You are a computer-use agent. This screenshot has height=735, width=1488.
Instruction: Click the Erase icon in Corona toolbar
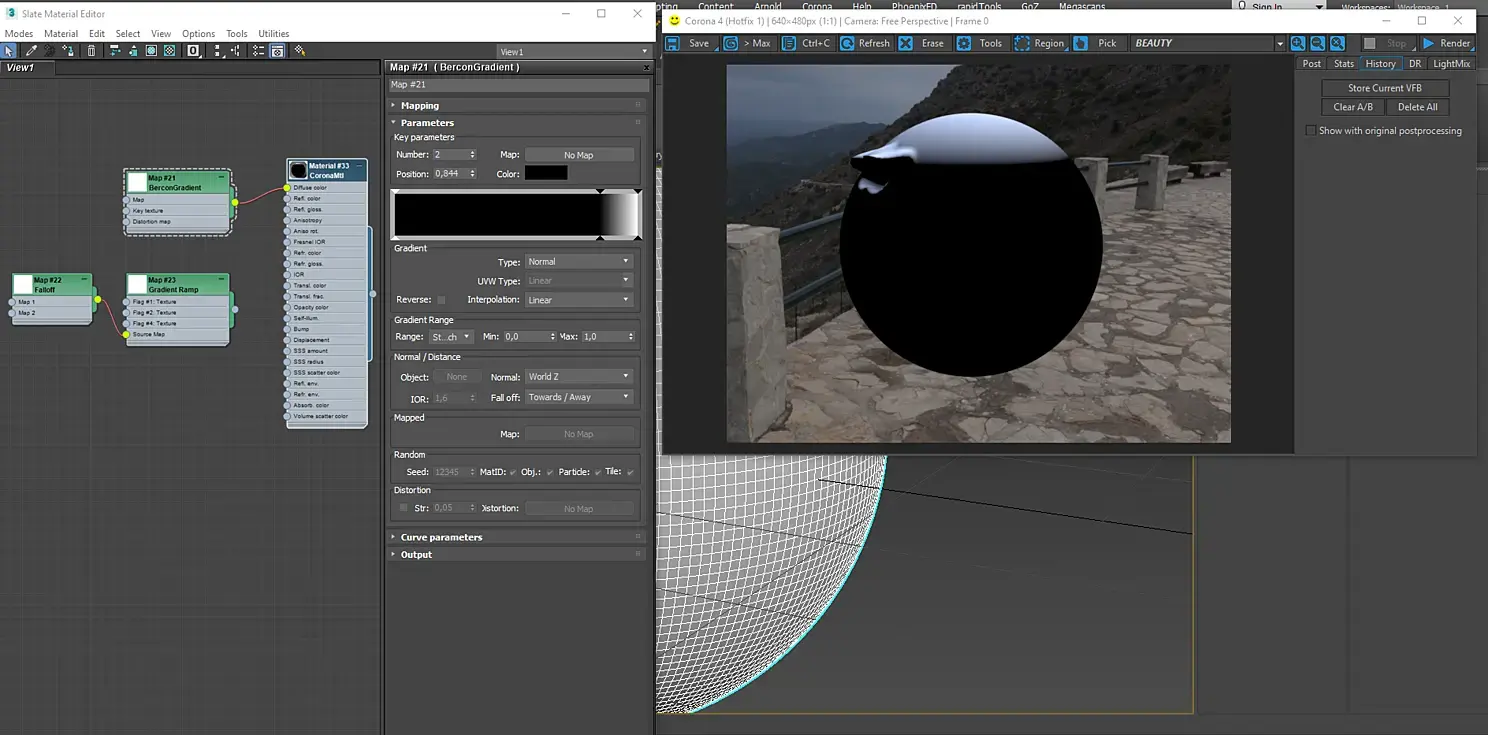905,43
